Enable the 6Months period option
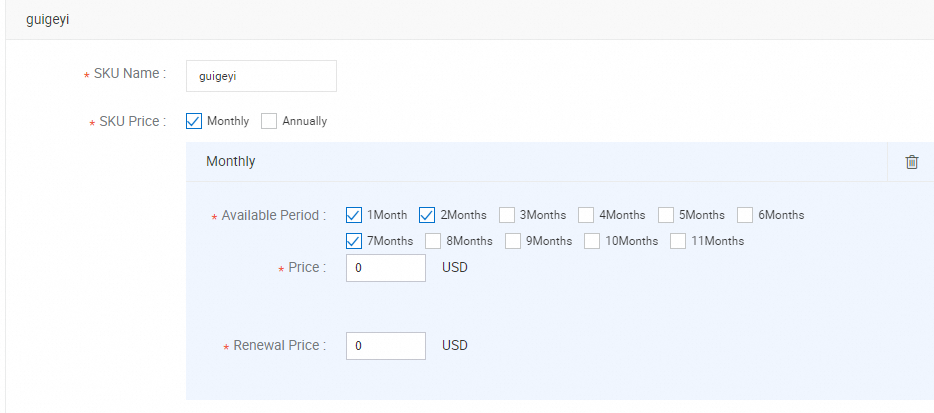Screen dimensions: 934x413 (x=745, y=215)
